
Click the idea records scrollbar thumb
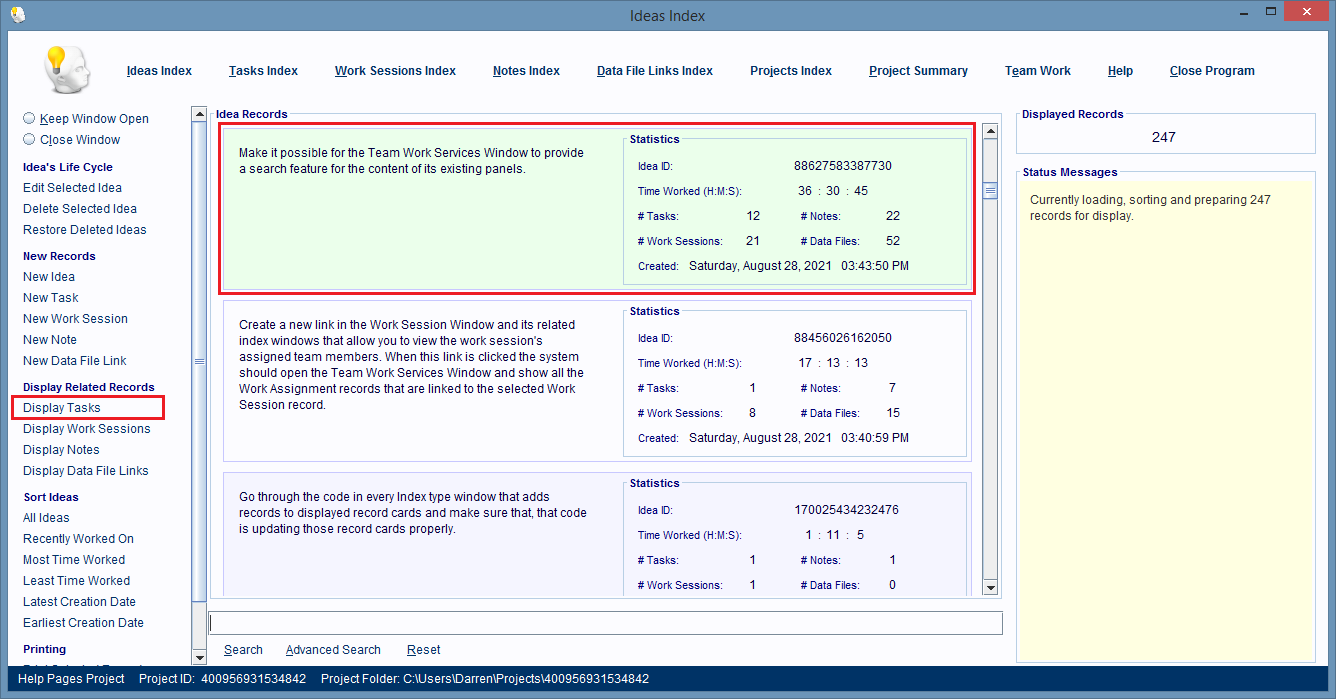(990, 191)
